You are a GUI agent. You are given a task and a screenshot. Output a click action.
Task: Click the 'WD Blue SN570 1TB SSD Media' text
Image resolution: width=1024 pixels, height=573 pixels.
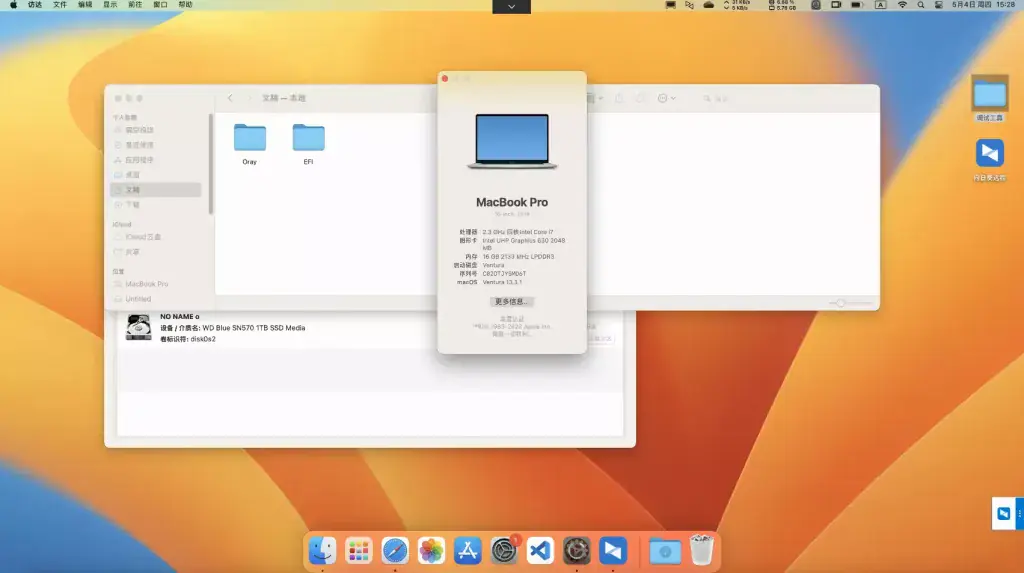click(253, 328)
